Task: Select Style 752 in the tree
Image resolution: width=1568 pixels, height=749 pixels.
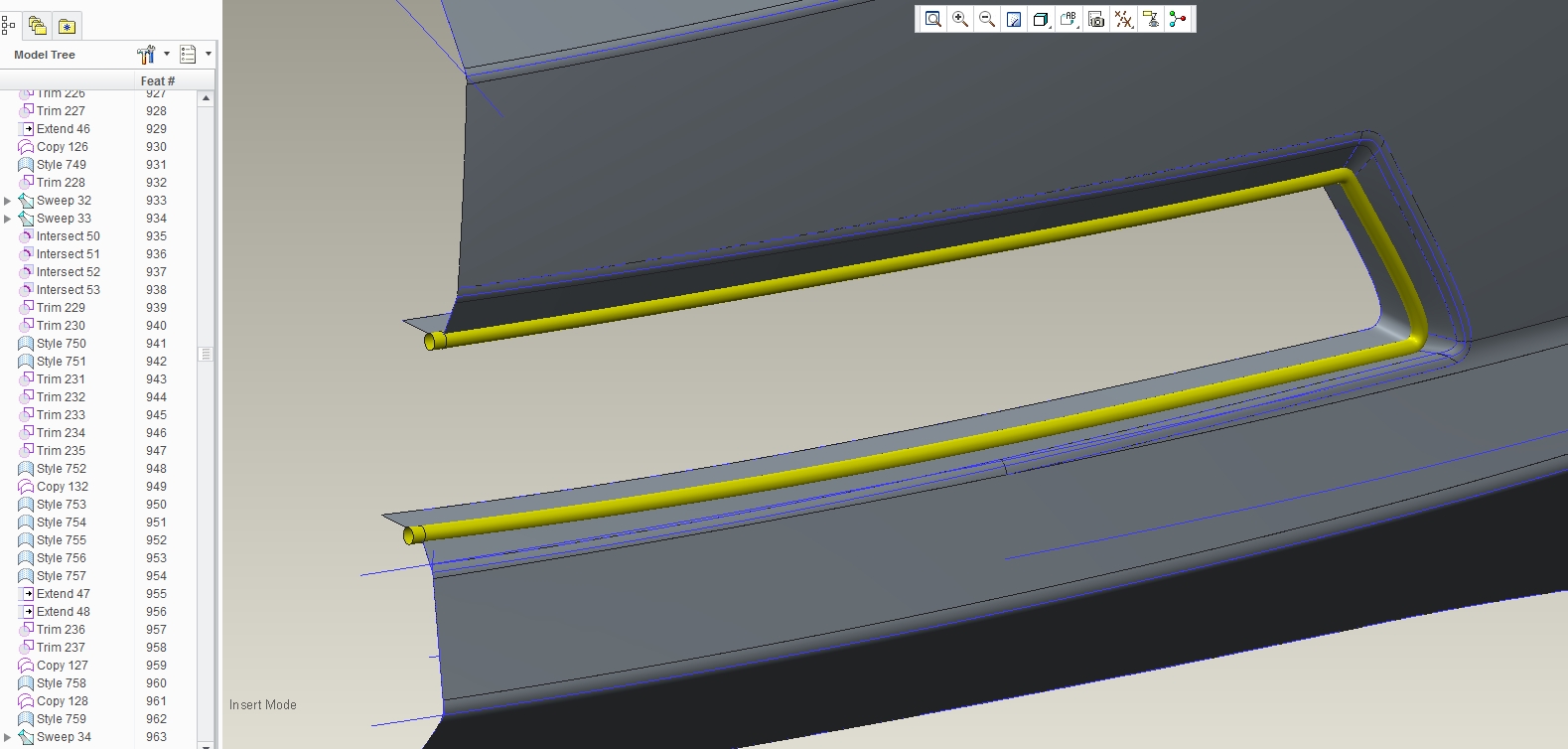Action: pyautogui.click(x=62, y=469)
